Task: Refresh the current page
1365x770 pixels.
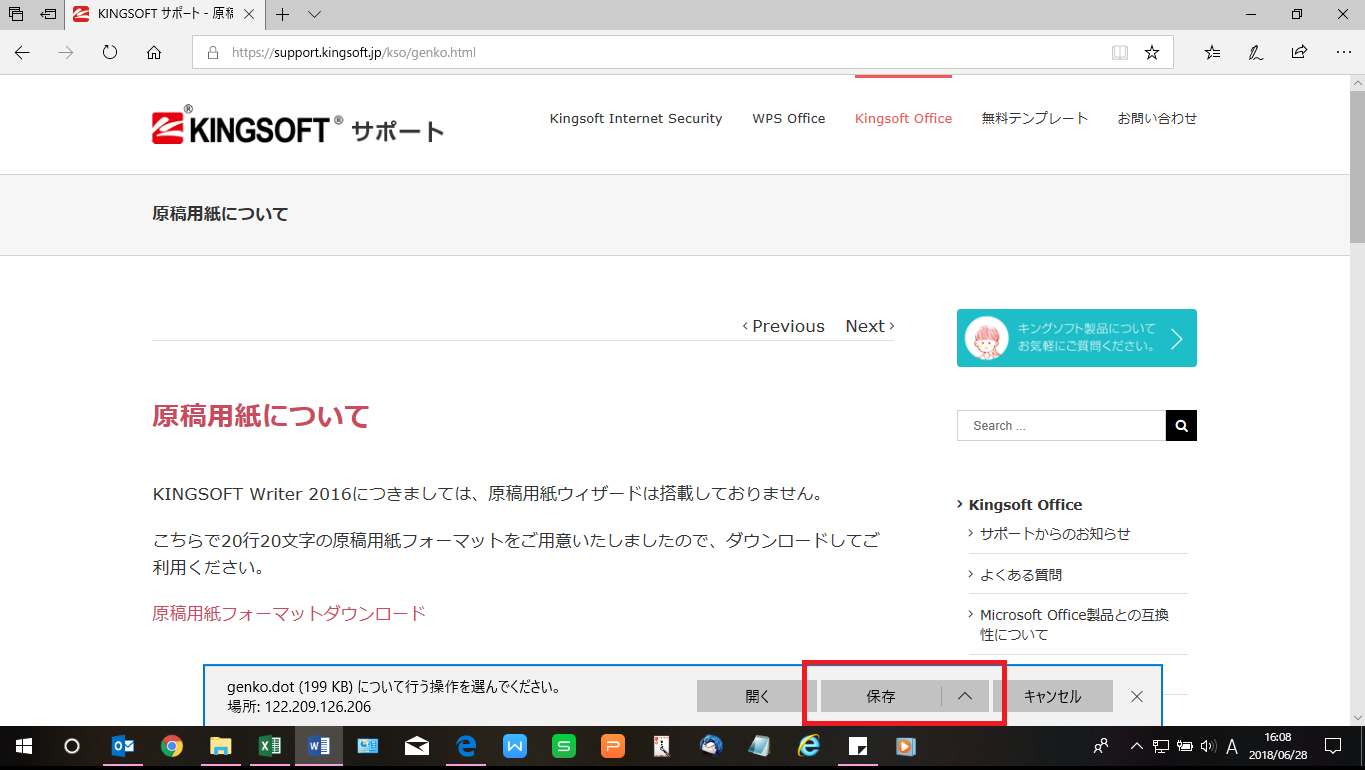Action: tap(110, 52)
